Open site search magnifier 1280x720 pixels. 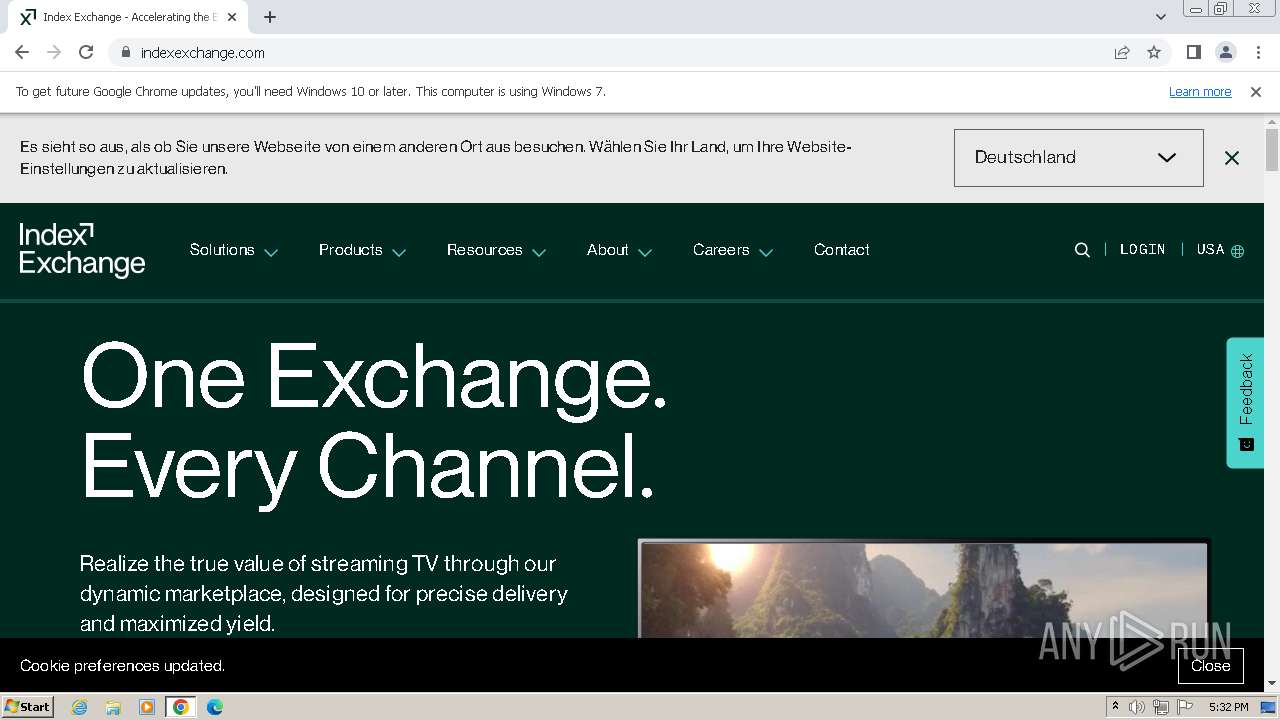[x=1082, y=250]
